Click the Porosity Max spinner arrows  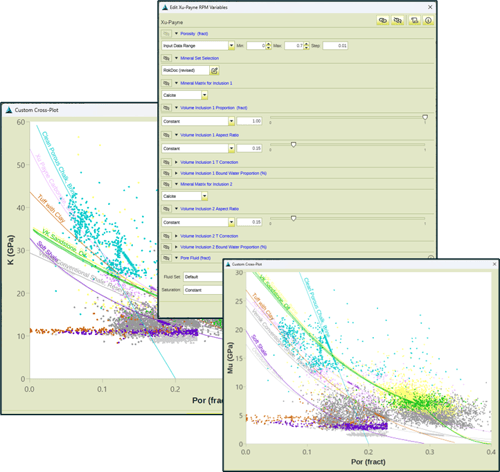(307, 46)
